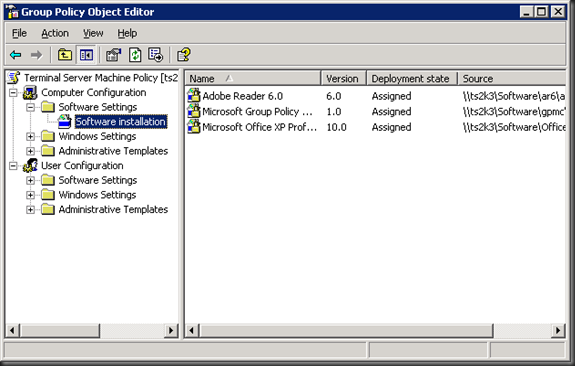
Task: Click the list pane horizontal scrollbar thumb
Action: point(346,330)
